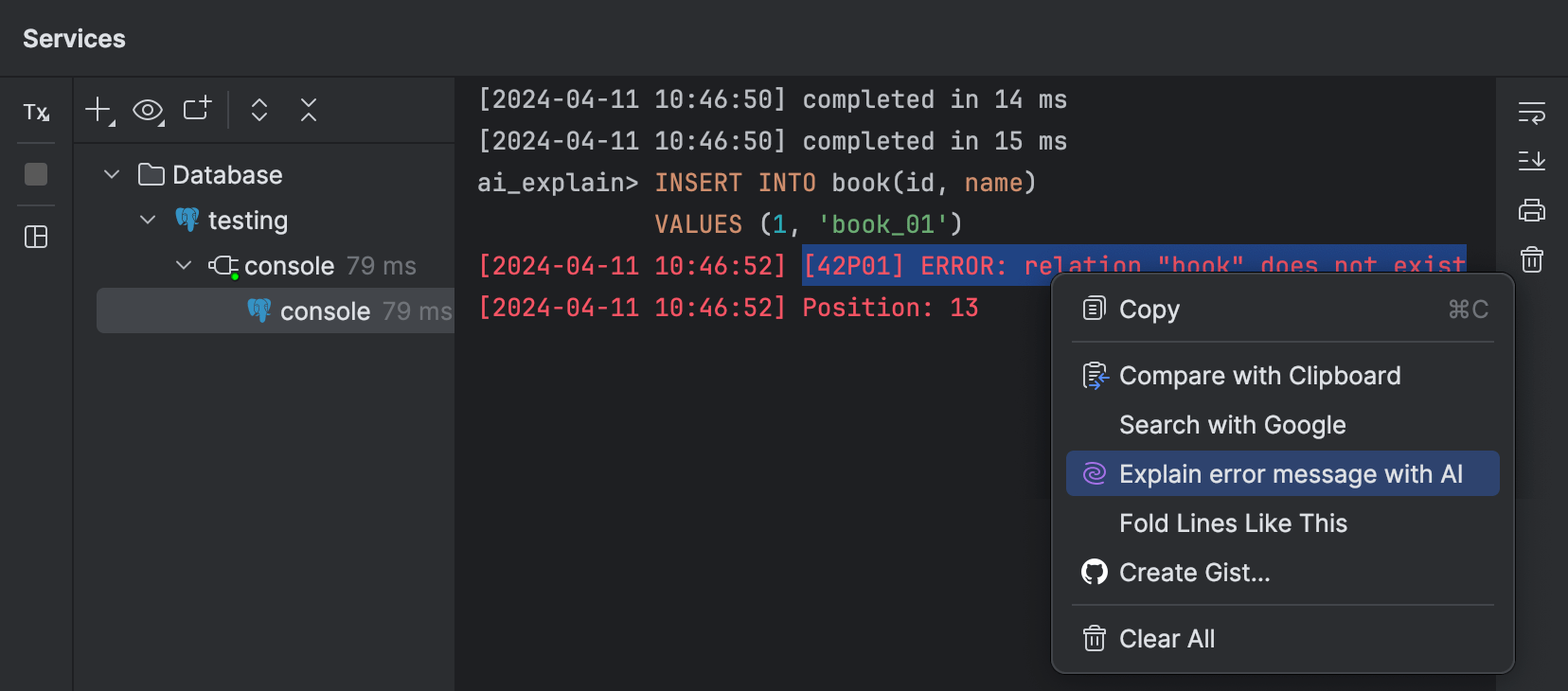Open the view options eye icon
The width and height of the screenshot is (1568, 691).
[x=147, y=110]
